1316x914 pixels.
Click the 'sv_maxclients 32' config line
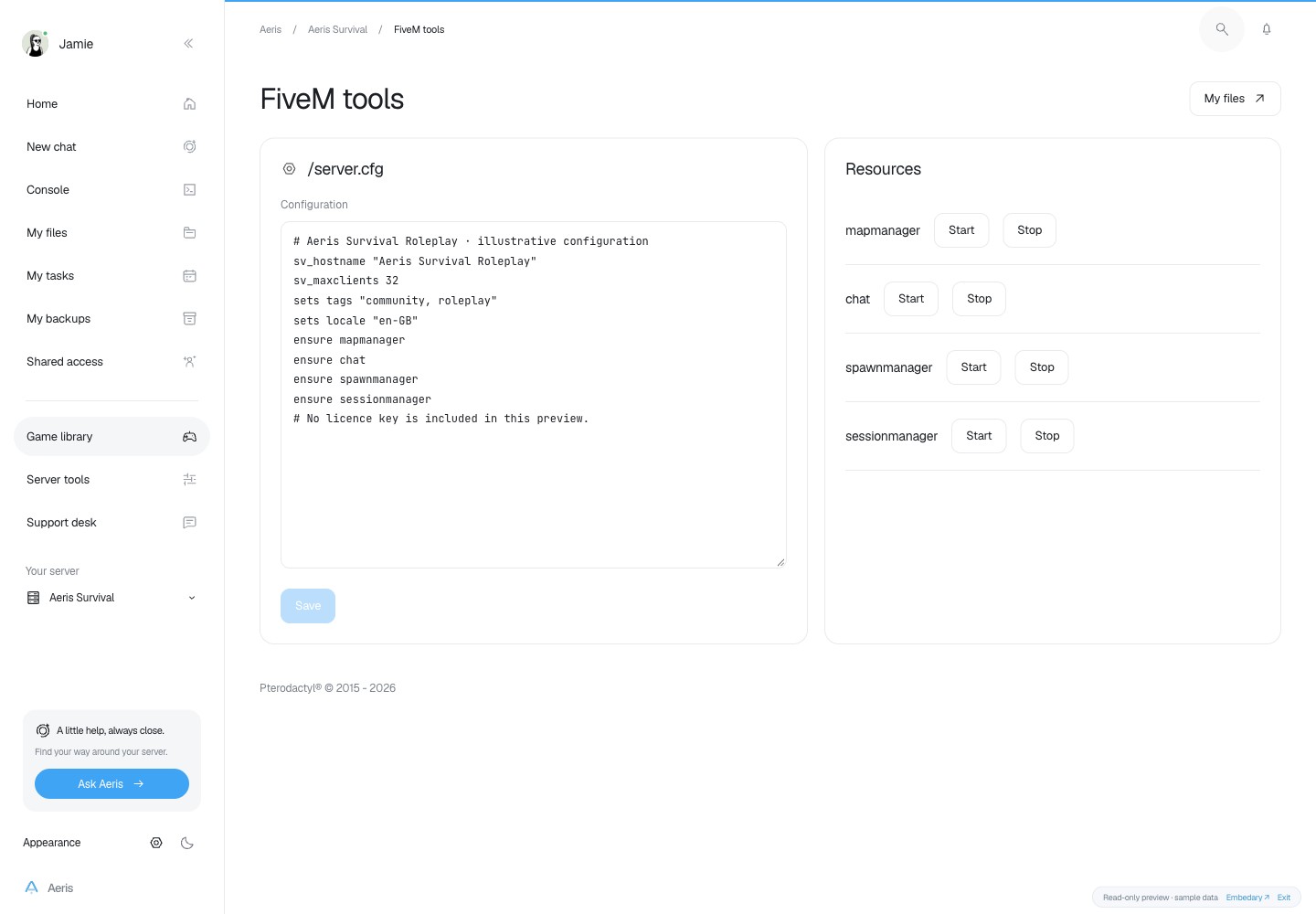[345, 281]
